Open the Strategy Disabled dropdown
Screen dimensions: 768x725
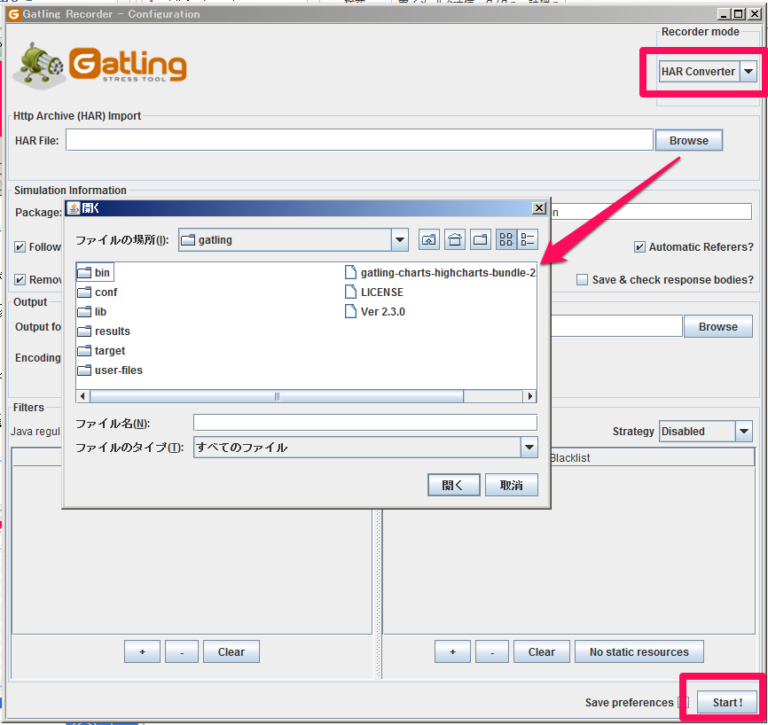pos(743,432)
